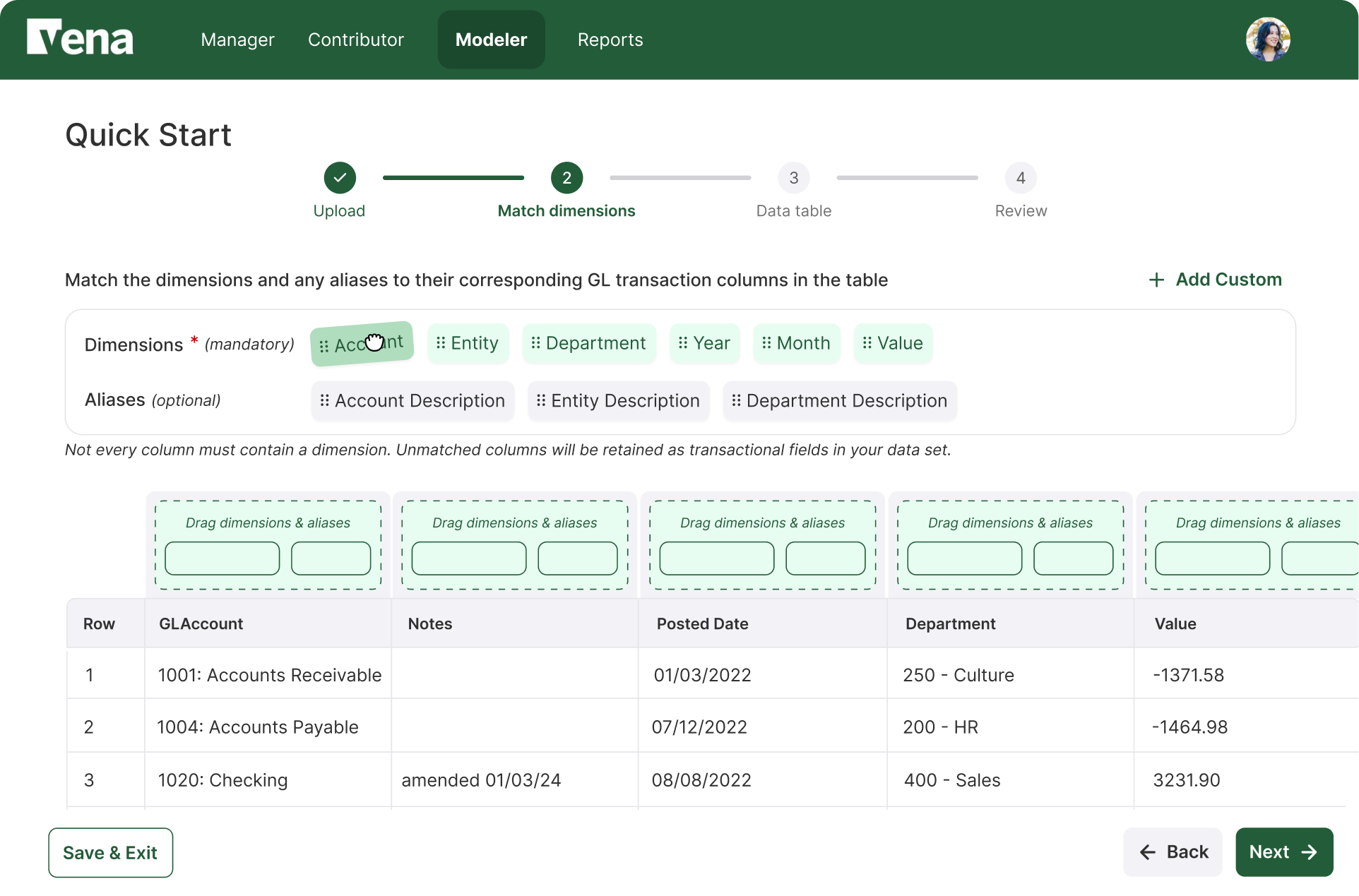Grab the Value chip drag handle
The image size is (1359, 896).
[x=867, y=343]
